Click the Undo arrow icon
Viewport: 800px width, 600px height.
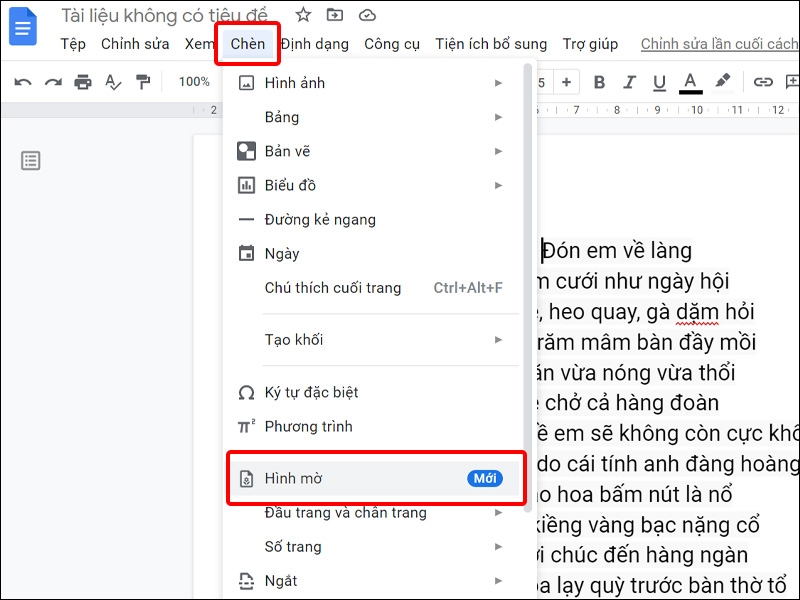click(23, 82)
